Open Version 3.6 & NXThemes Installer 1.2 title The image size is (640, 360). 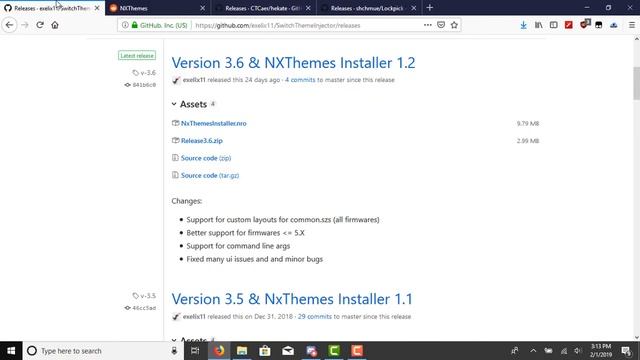click(x=293, y=62)
